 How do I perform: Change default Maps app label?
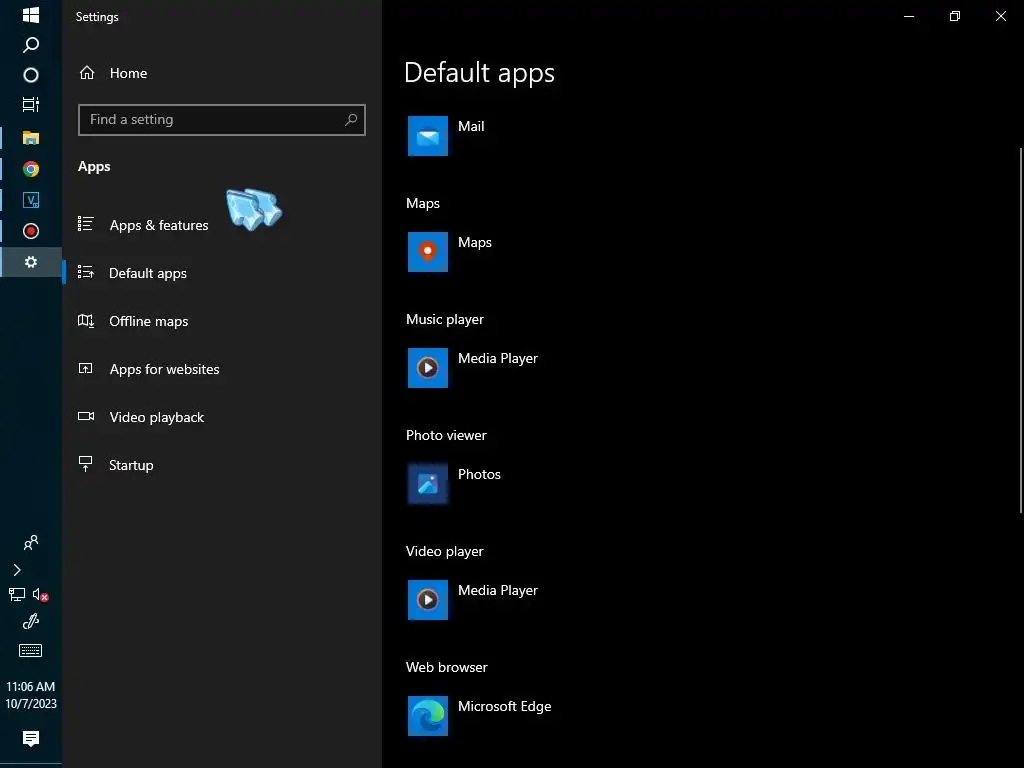[x=475, y=242]
